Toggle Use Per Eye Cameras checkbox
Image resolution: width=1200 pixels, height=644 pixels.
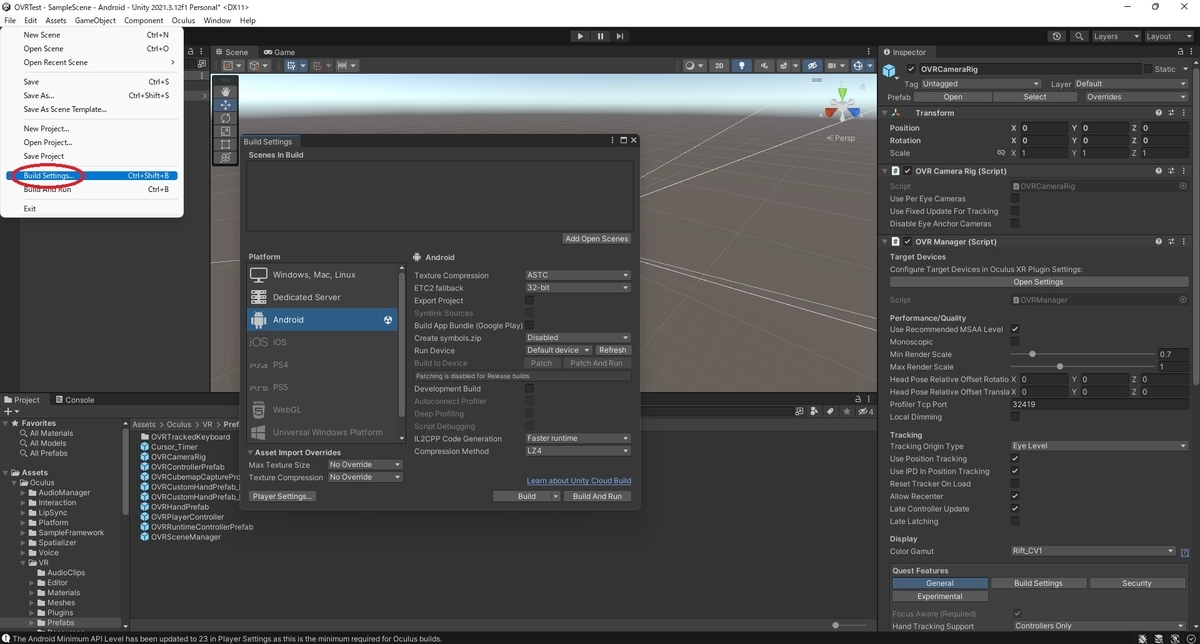(1015, 199)
